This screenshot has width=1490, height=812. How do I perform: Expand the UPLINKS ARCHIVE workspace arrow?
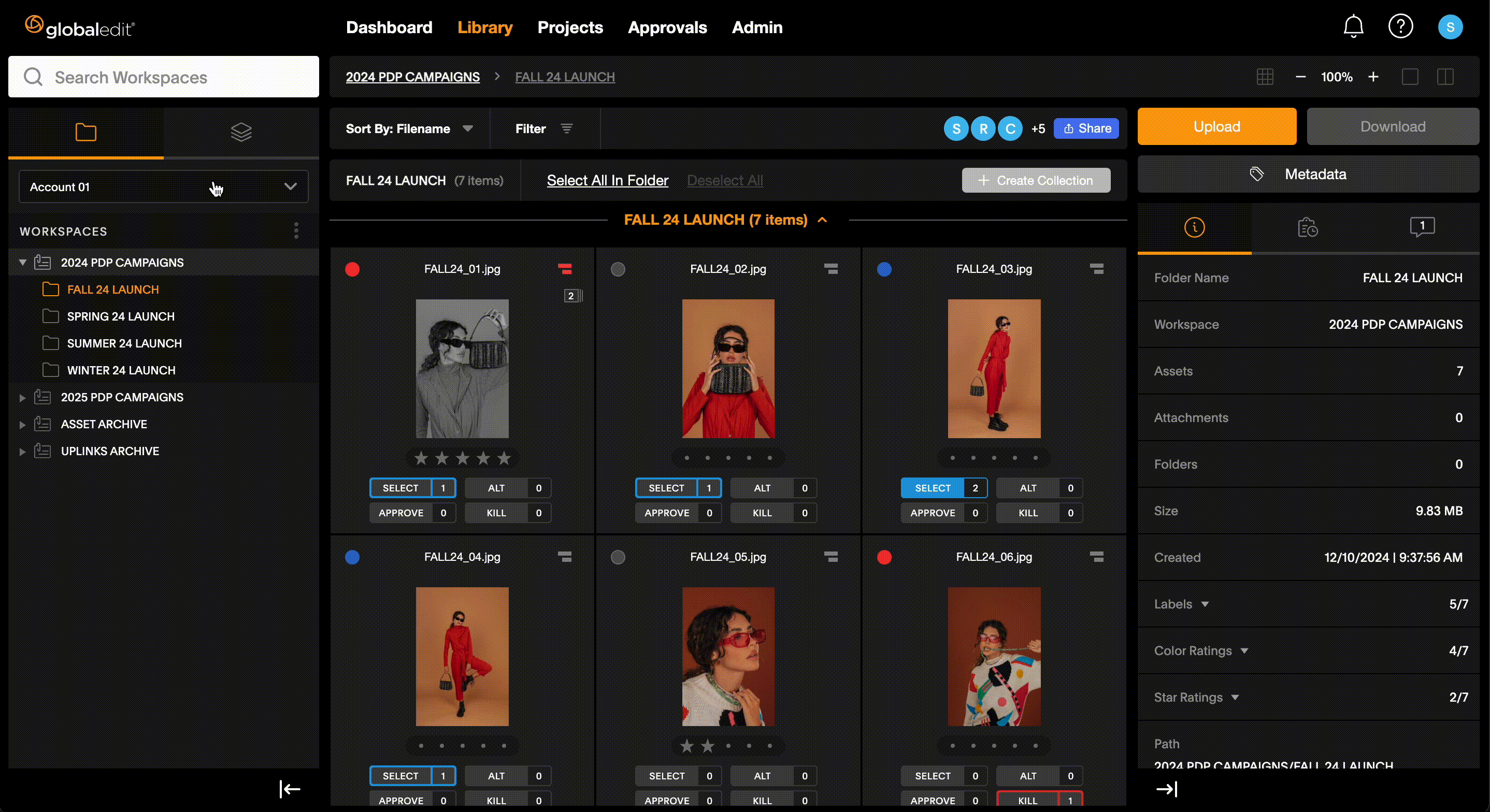[x=23, y=451]
